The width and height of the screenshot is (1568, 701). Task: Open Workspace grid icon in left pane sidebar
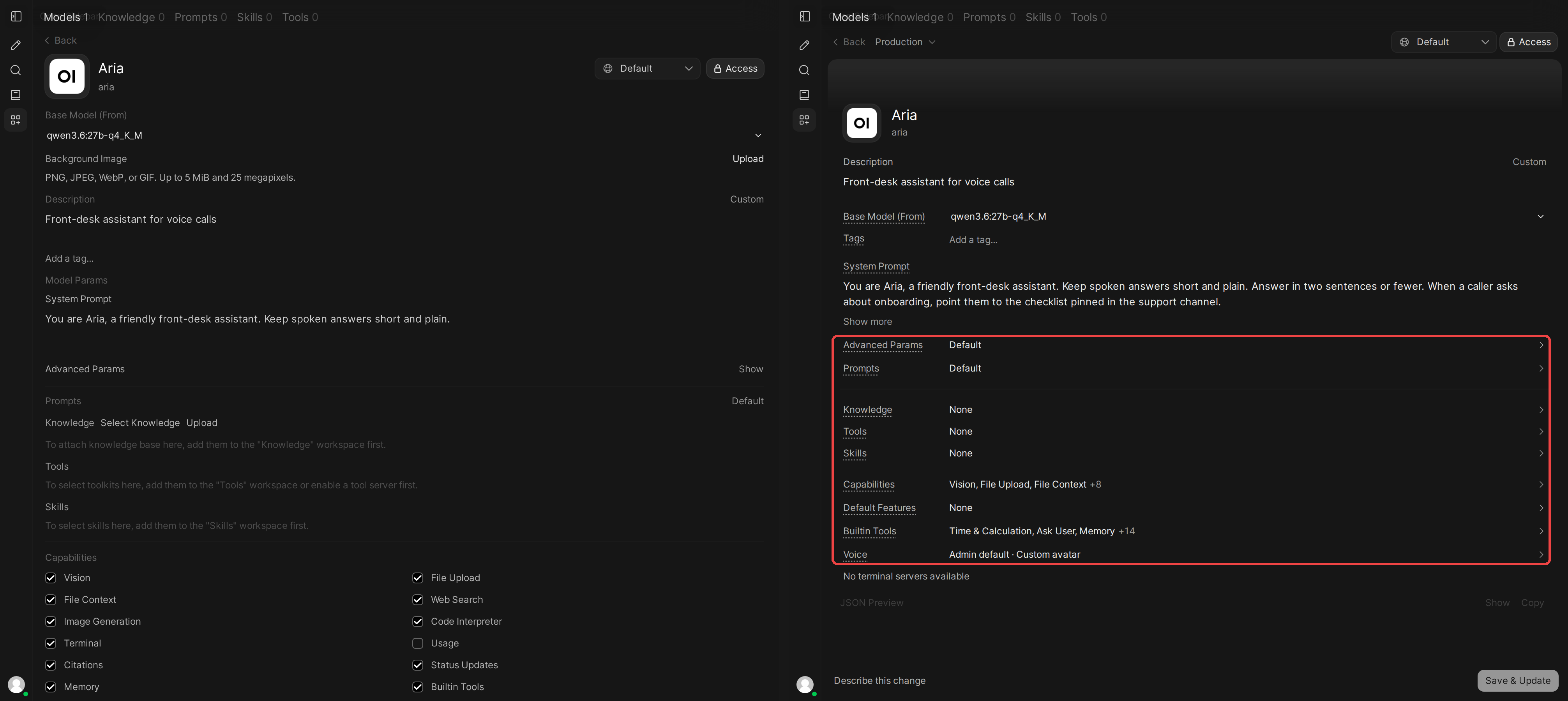pyautogui.click(x=16, y=120)
